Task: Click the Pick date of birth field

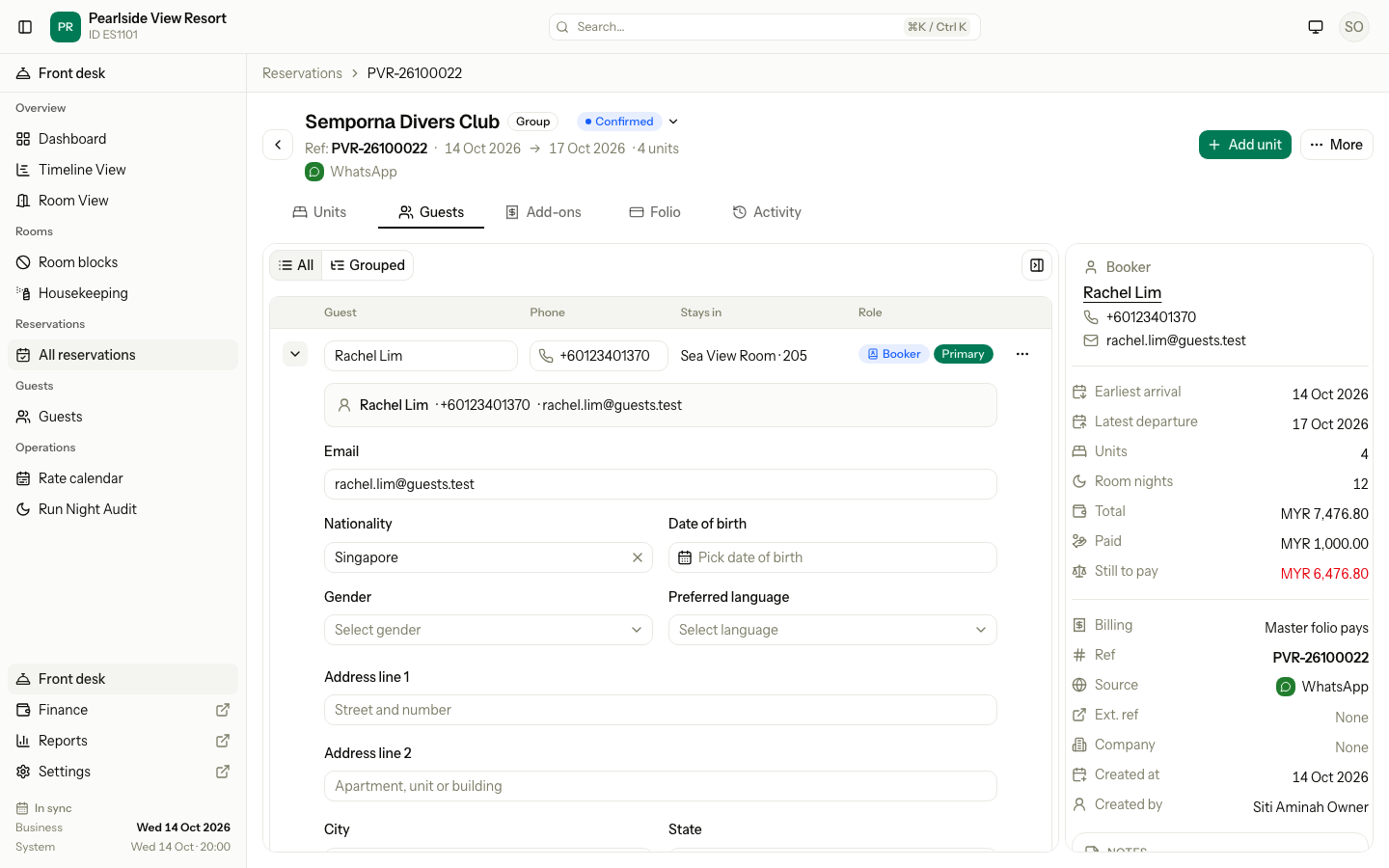Action: pyautogui.click(x=832, y=557)
